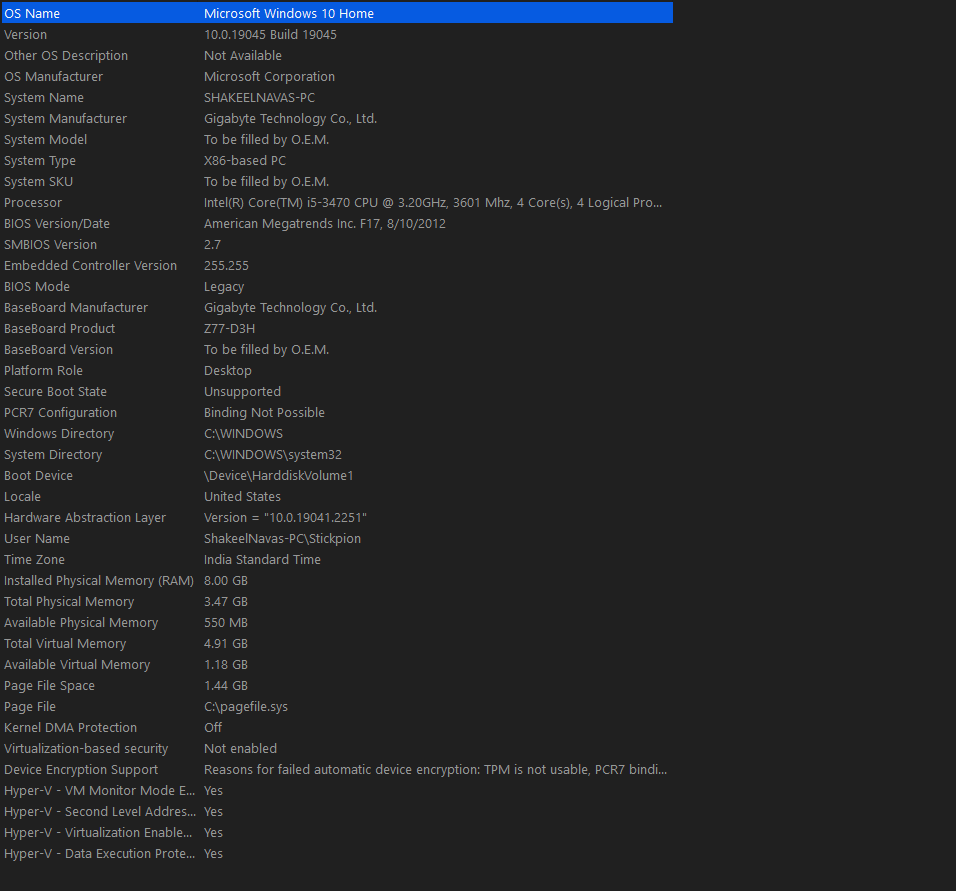Select the Hyper-V Virtualization Enabled row
956x891 pixels.
(337, 832)
